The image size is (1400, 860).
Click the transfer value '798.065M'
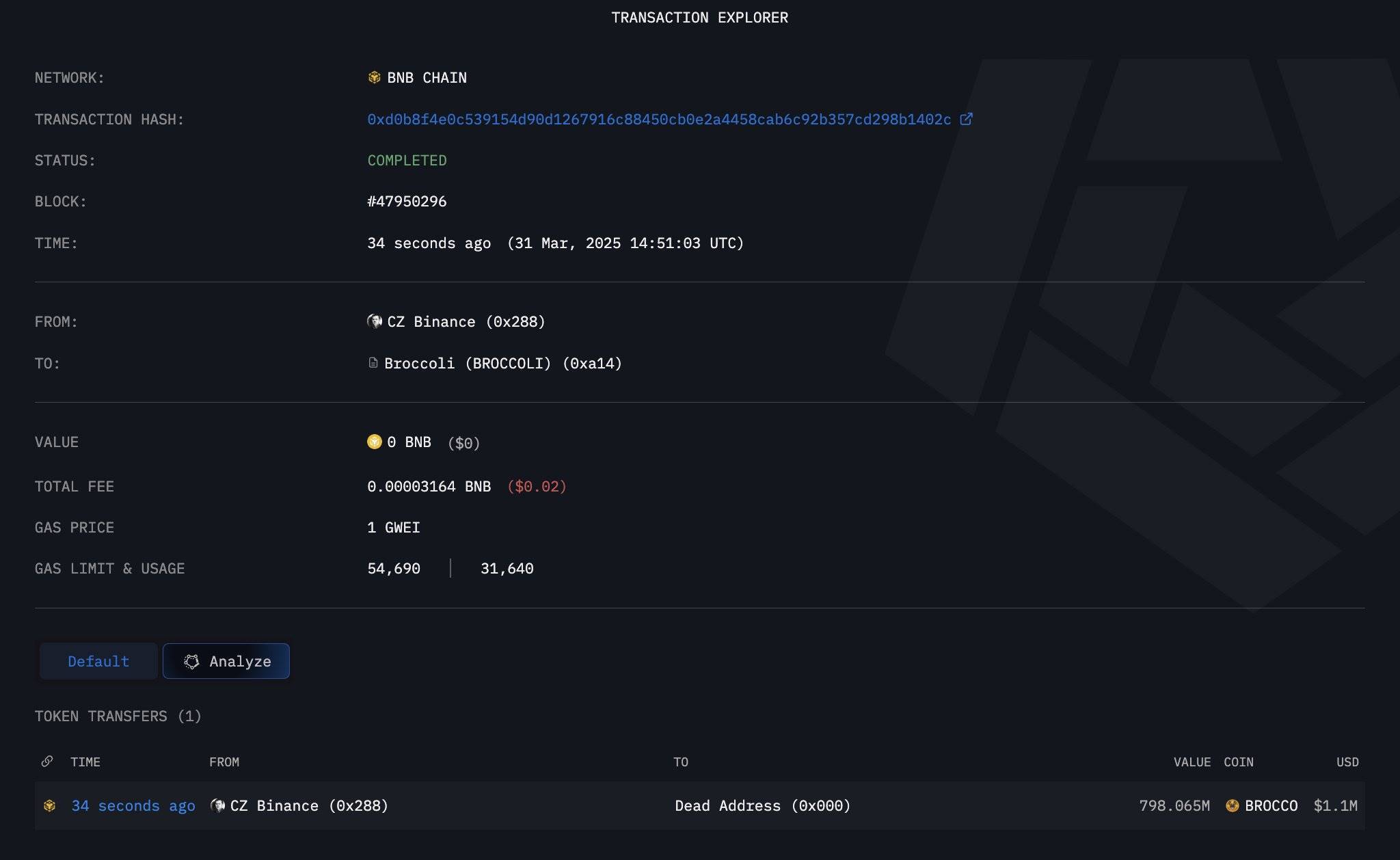[x=1174, y=805]
